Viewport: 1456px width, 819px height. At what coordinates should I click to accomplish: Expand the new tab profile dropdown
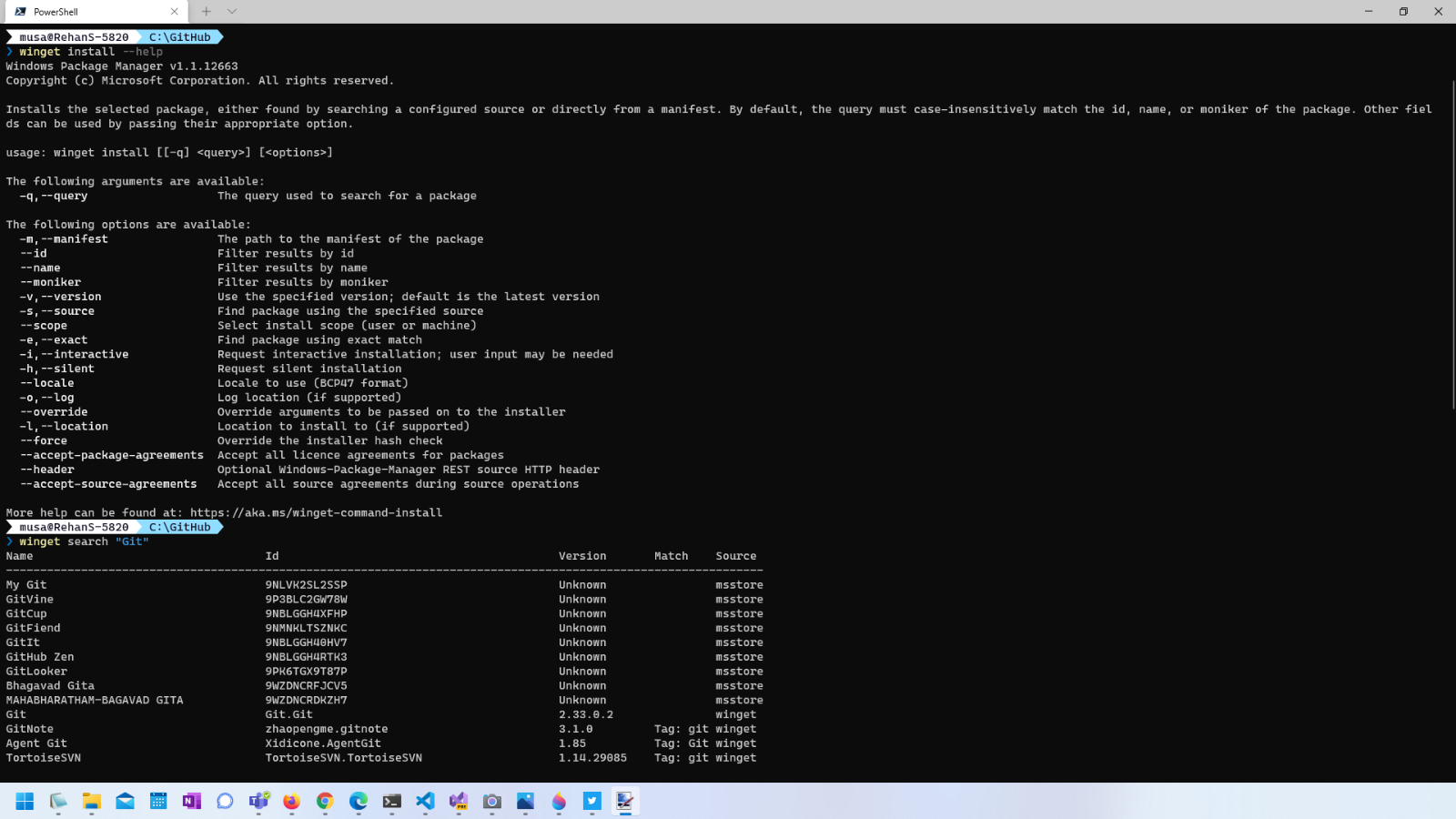pyautogui.click(x=232, y=12)
